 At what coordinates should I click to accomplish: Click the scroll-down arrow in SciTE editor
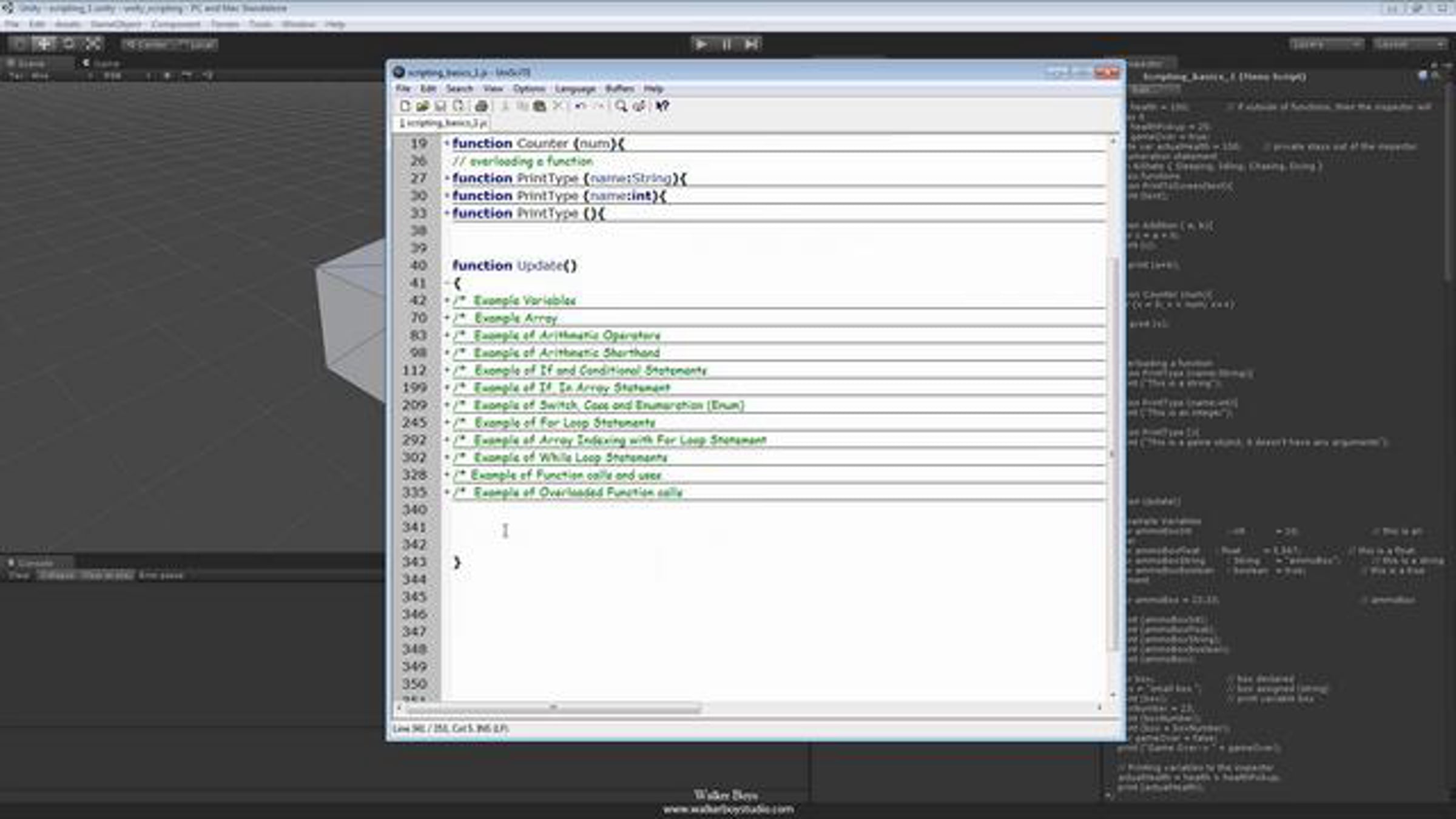pos(1113,695)
